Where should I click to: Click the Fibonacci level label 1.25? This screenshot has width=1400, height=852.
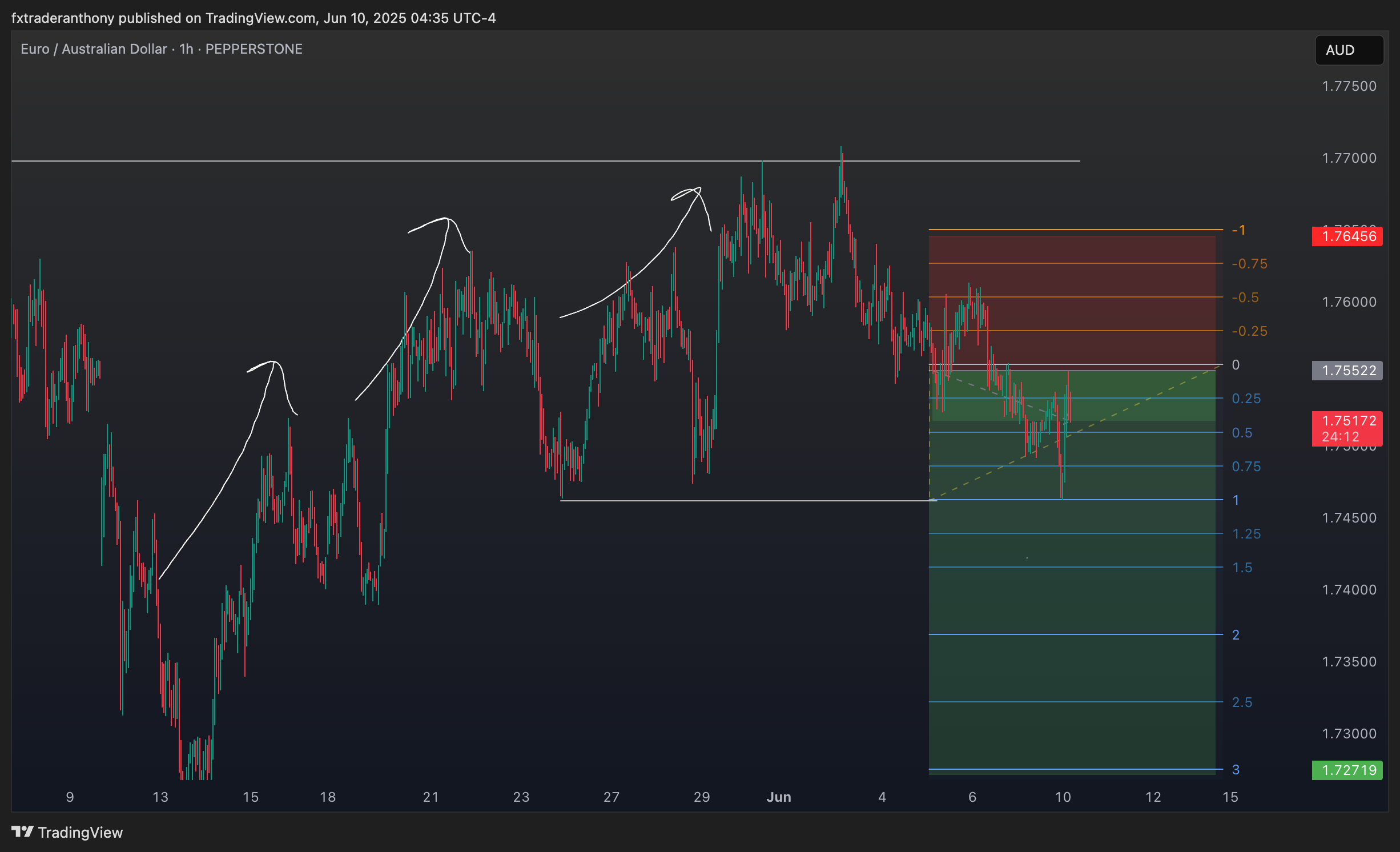click(x=1246, y=534)
